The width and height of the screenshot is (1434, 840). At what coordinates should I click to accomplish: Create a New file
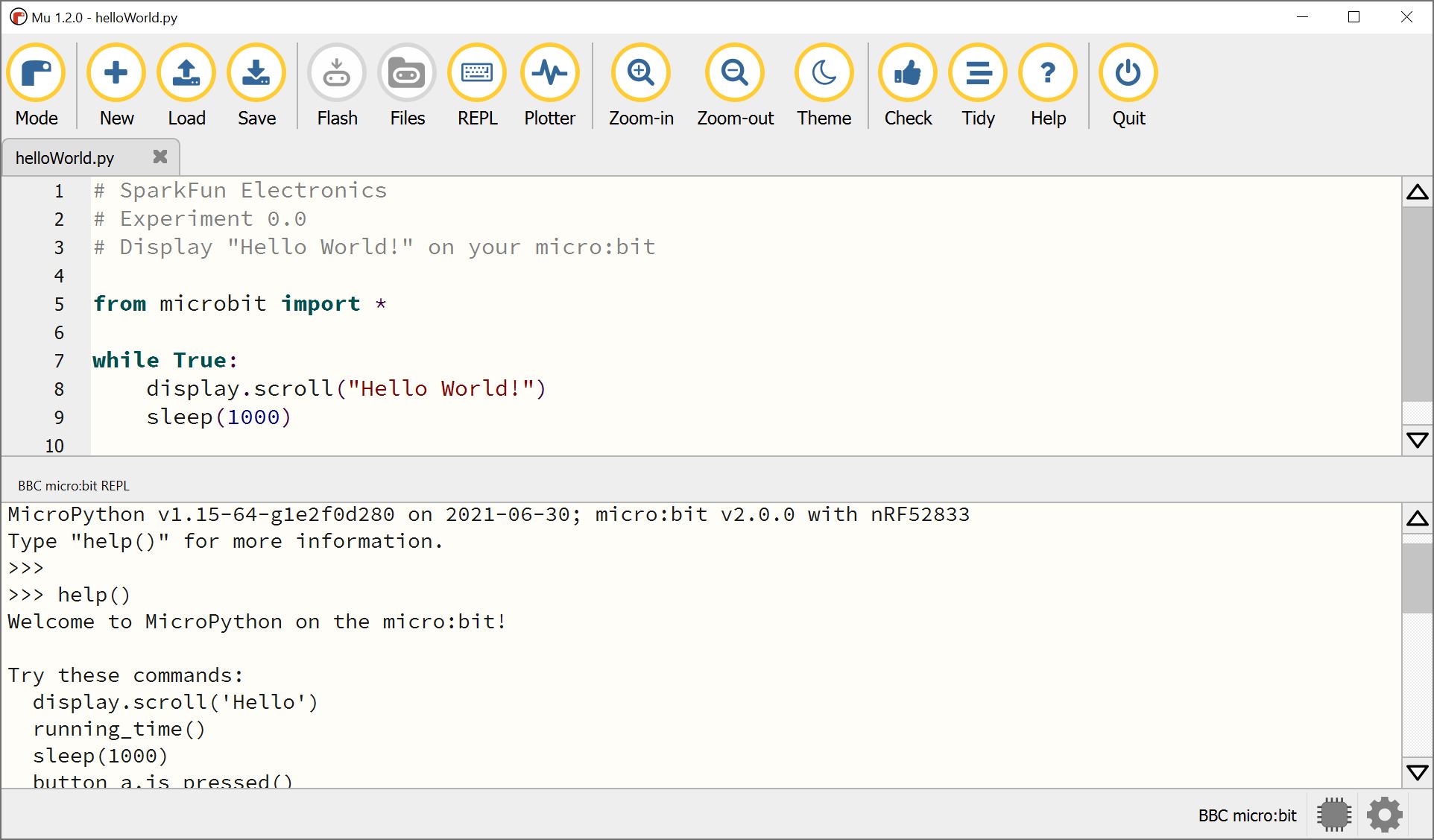click(116, 85)
